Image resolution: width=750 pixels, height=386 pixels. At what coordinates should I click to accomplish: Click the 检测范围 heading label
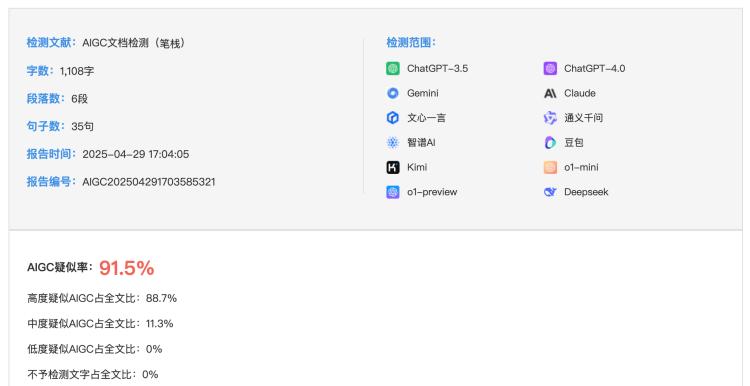tap(411, 43)
